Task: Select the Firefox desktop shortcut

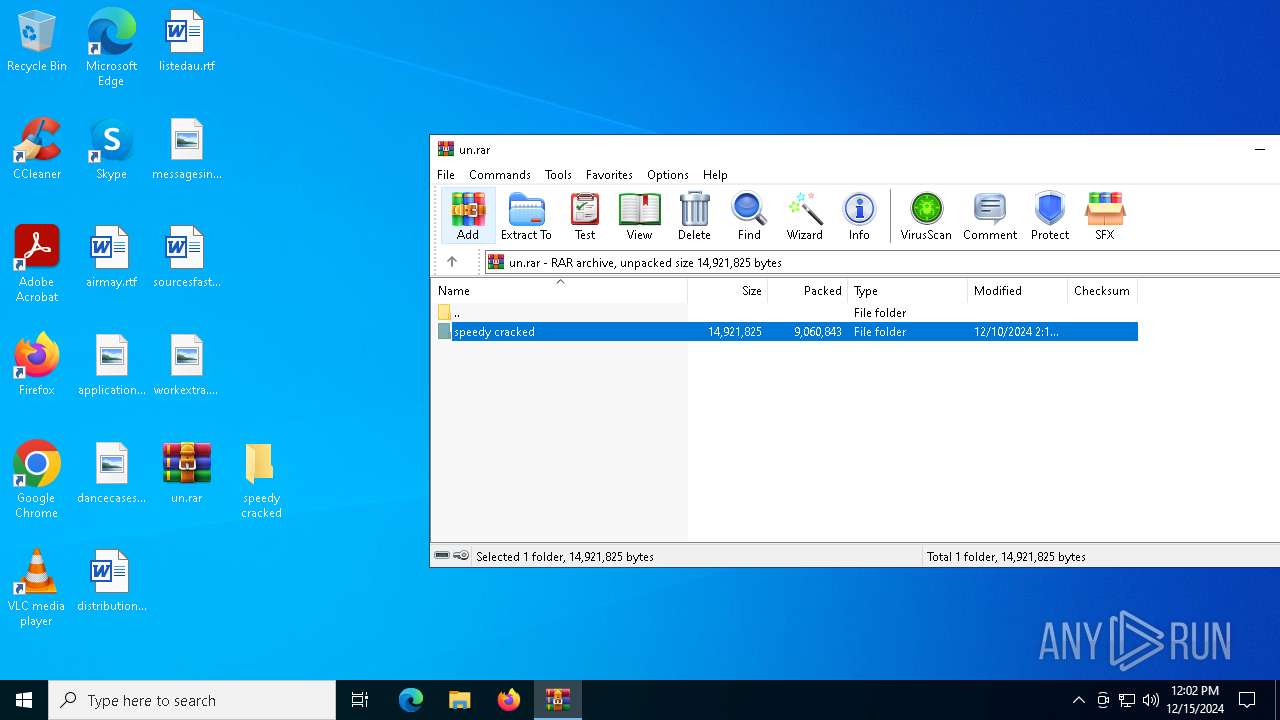Action: (x=37, y=366)
